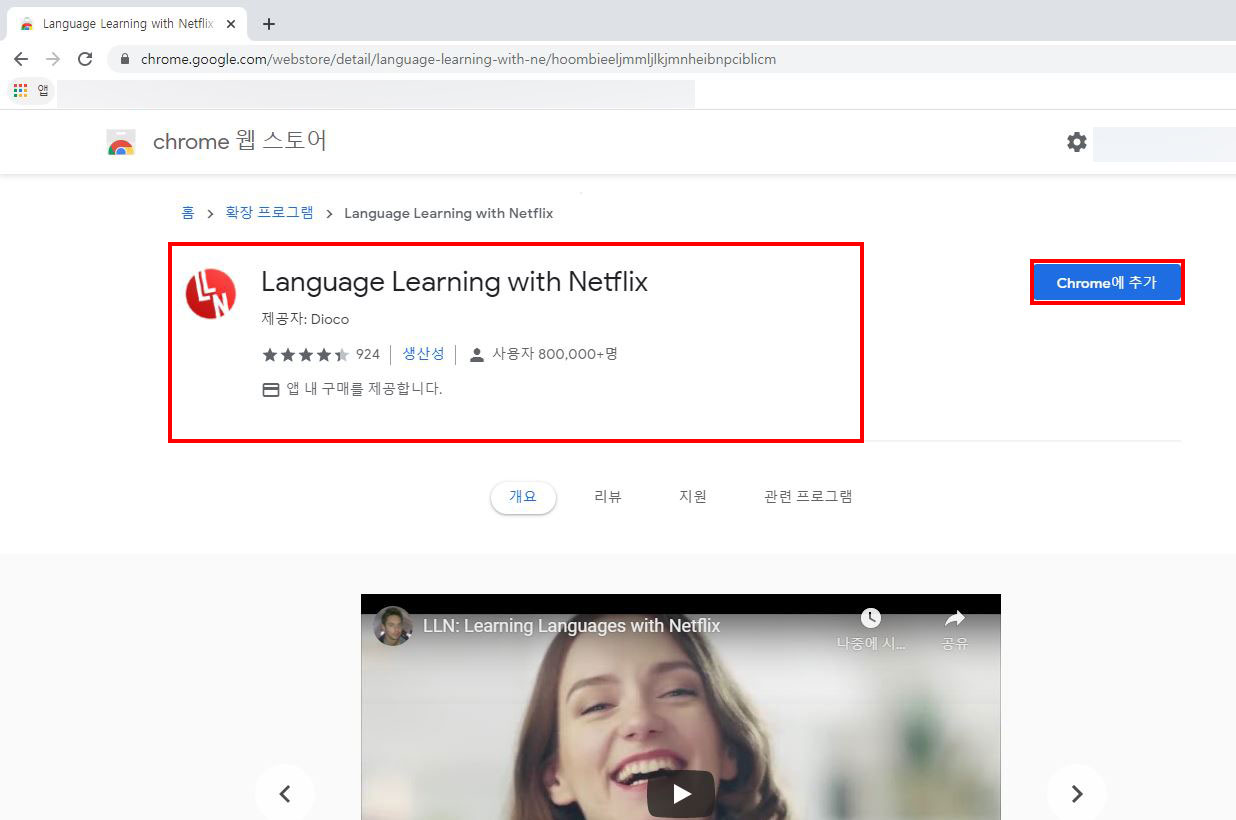
Task: Click the Watch later clock icon
Action: pos(871,618)
